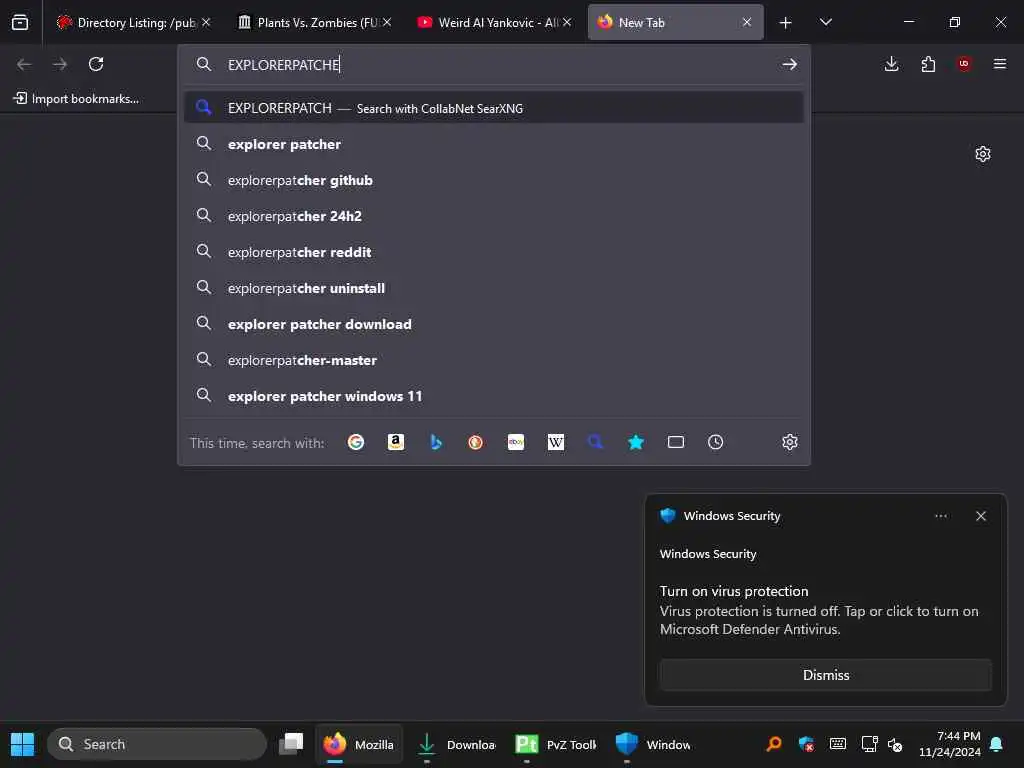Close the New Tab tab
The image size is (1024, 768).
747,22
